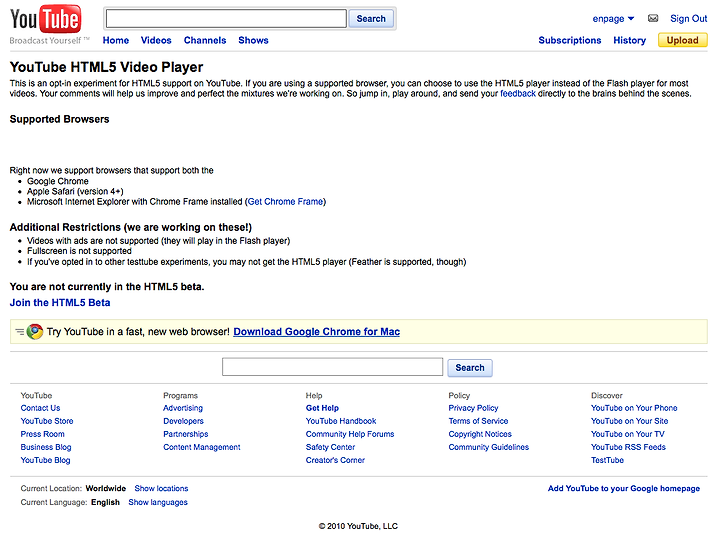This screenshot has width=720, height=534.
Task: Open YouTube on Your TV
Action: click(x=628, y=434)
